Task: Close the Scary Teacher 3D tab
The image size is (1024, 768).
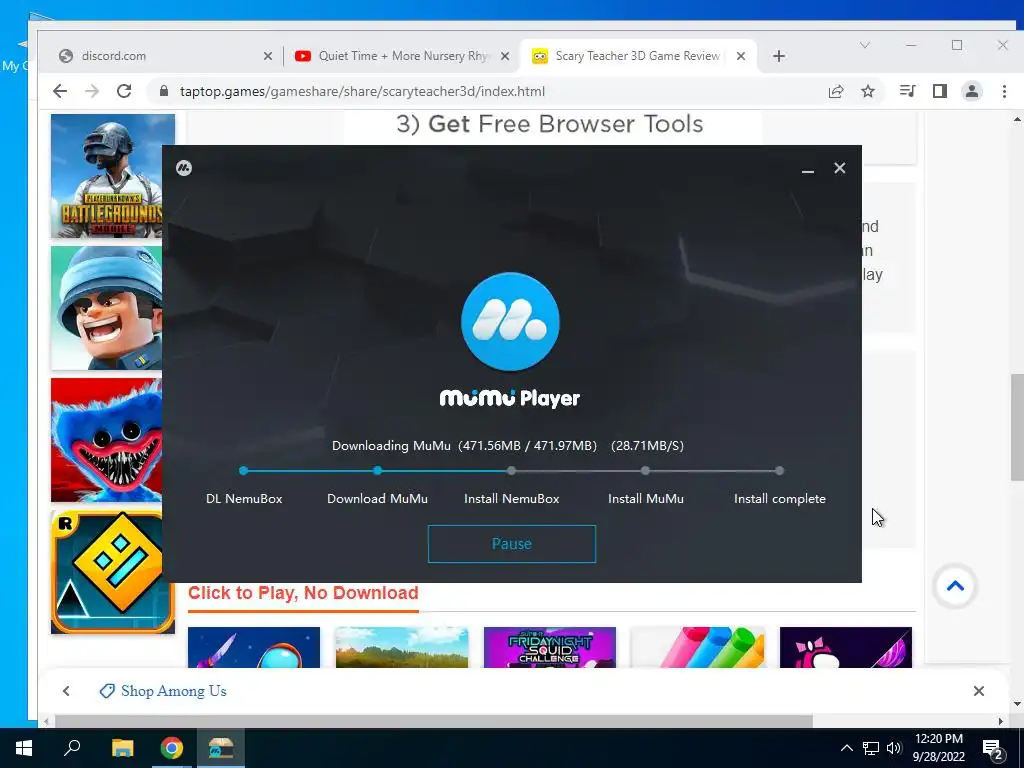Action: tap(741, 56)
